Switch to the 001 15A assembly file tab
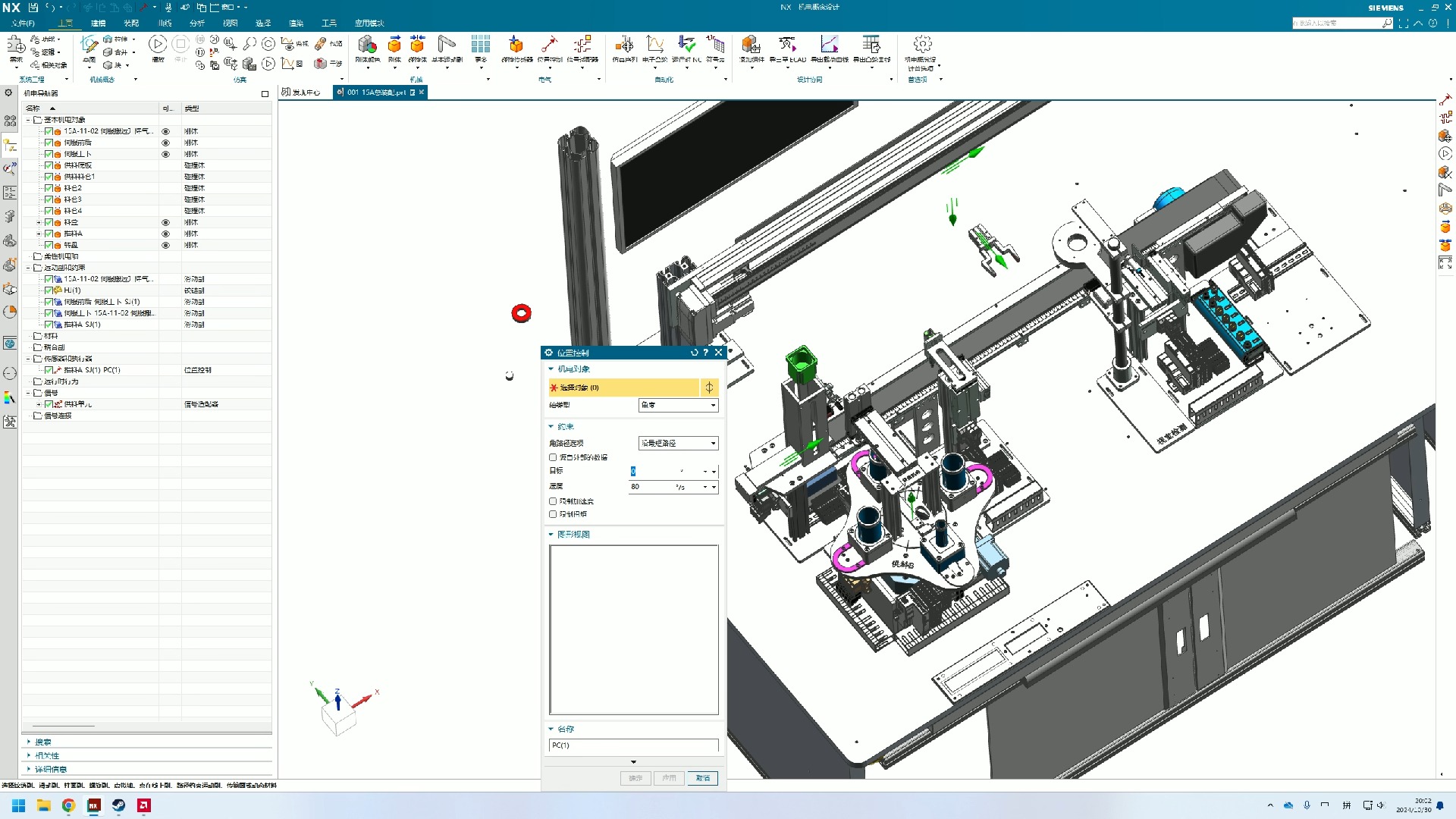Viewport: 1456px width, 819px height. (x=376, y=93)
